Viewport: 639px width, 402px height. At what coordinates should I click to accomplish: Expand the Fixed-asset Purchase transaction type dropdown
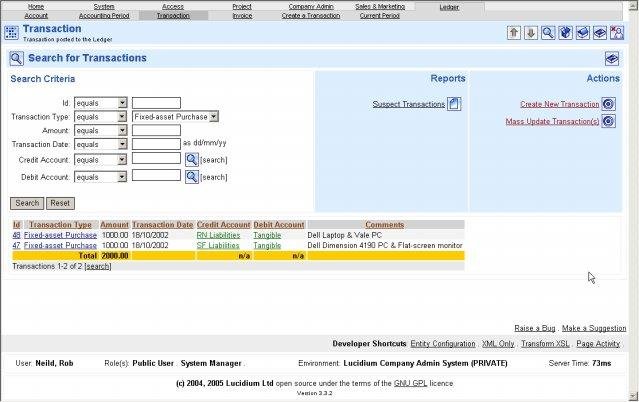coord(176,117)
